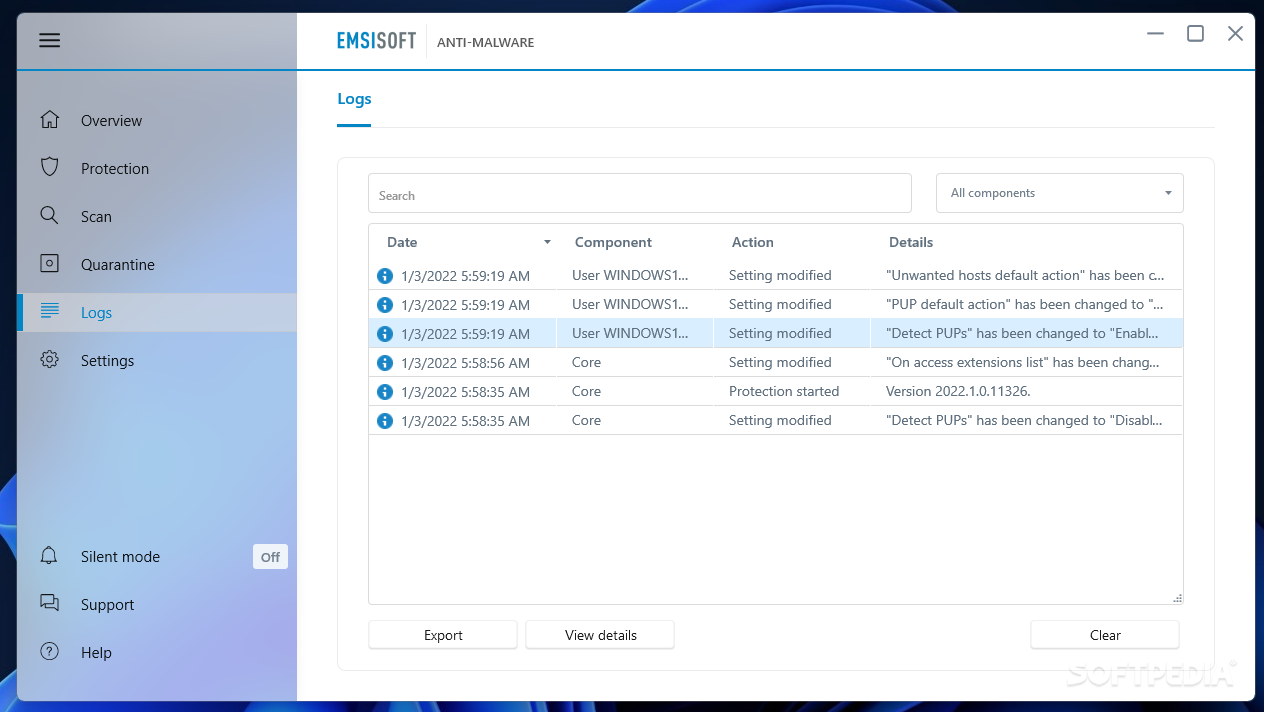Select "Version 2022.1.0.11326." details cell
The height and width of the screenshot is (712, 1264).
click(x=958, y=391)
